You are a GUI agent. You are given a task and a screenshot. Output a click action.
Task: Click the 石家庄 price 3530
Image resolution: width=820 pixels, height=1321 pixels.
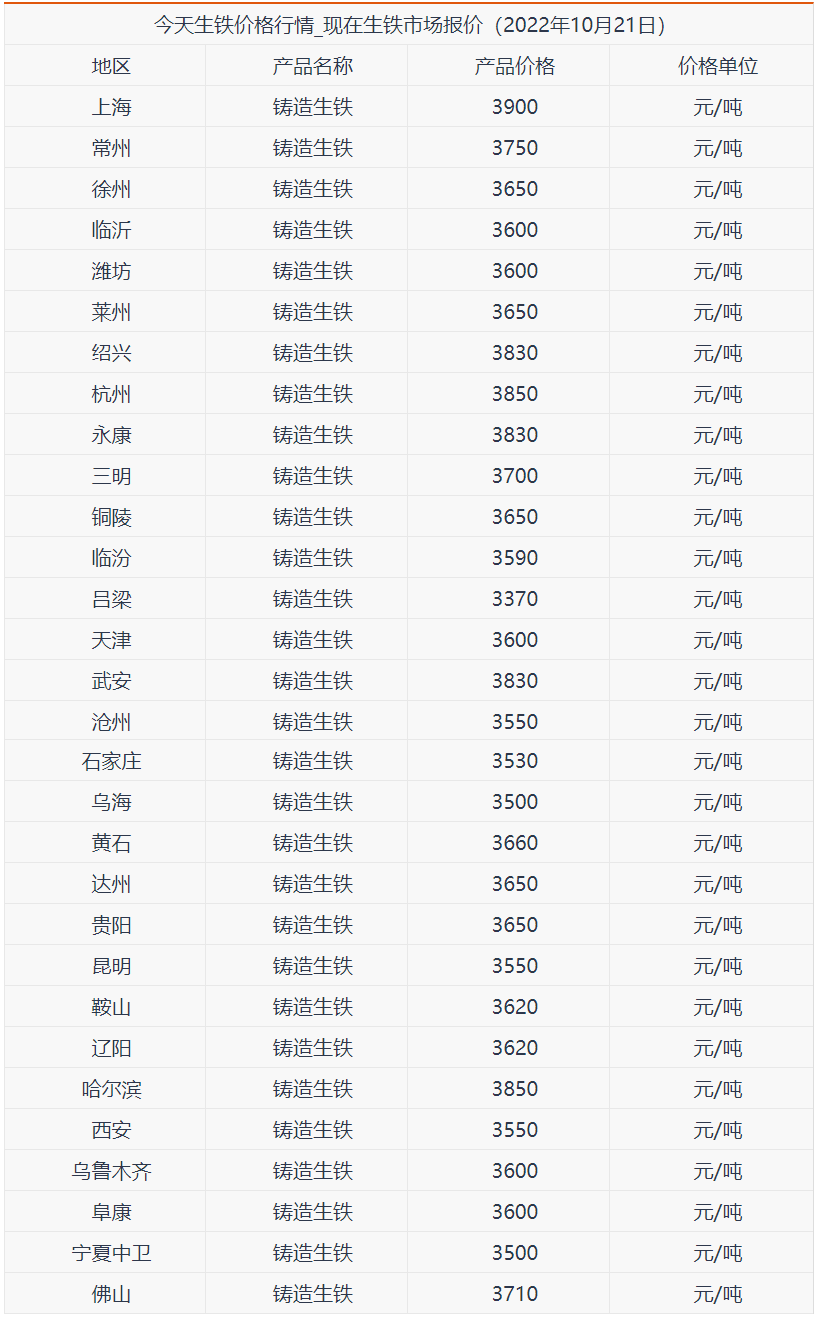[x=515, y=761]
